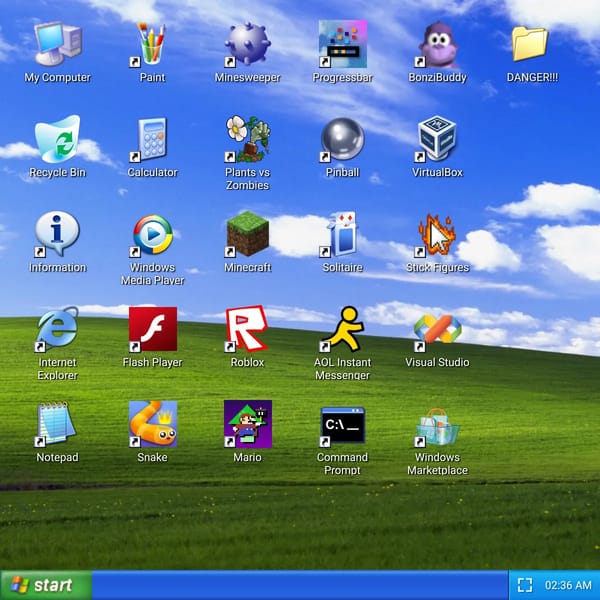The height and width of the screenshot is (600, 600).
Task: Select the Roblox shortcut icon
Action: (x=247, y=329)
